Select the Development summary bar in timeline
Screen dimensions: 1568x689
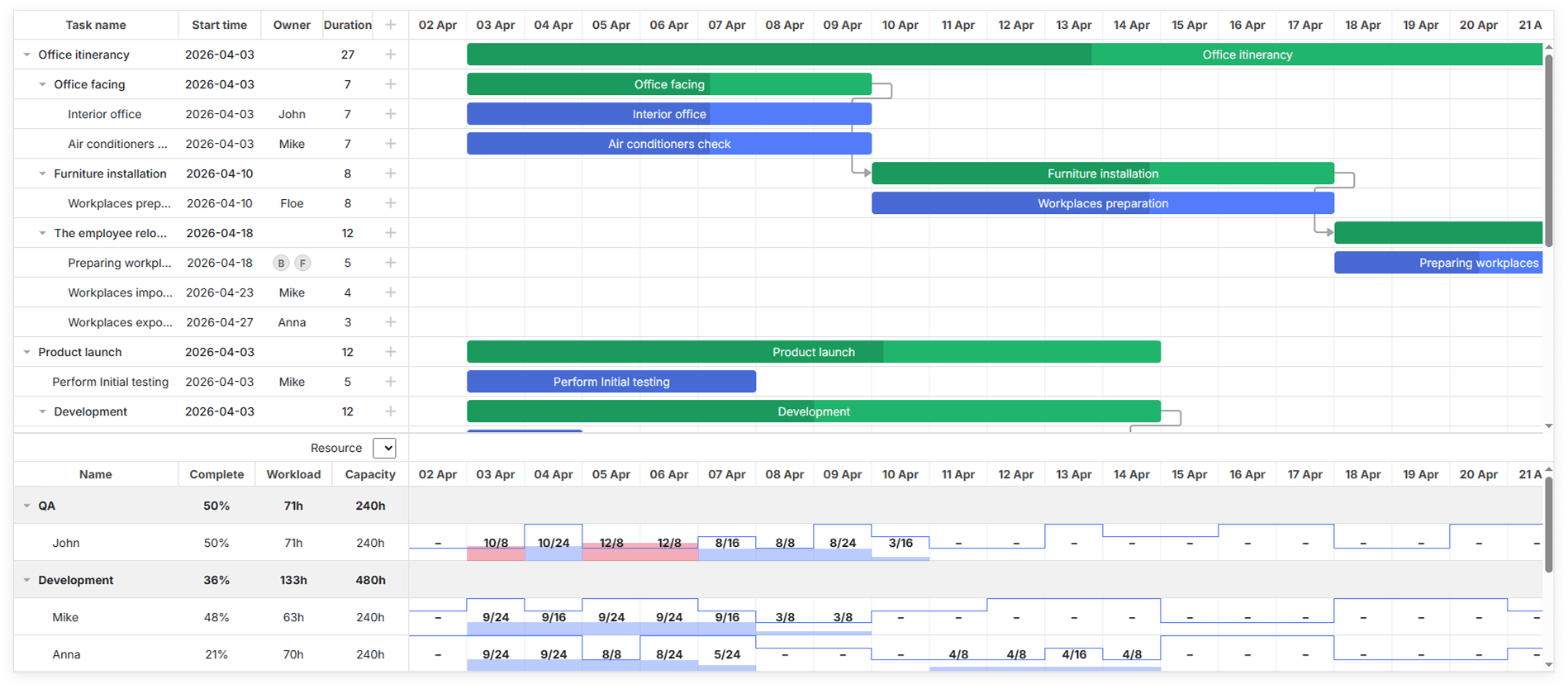pyautogui.click(x=814, y=411)
